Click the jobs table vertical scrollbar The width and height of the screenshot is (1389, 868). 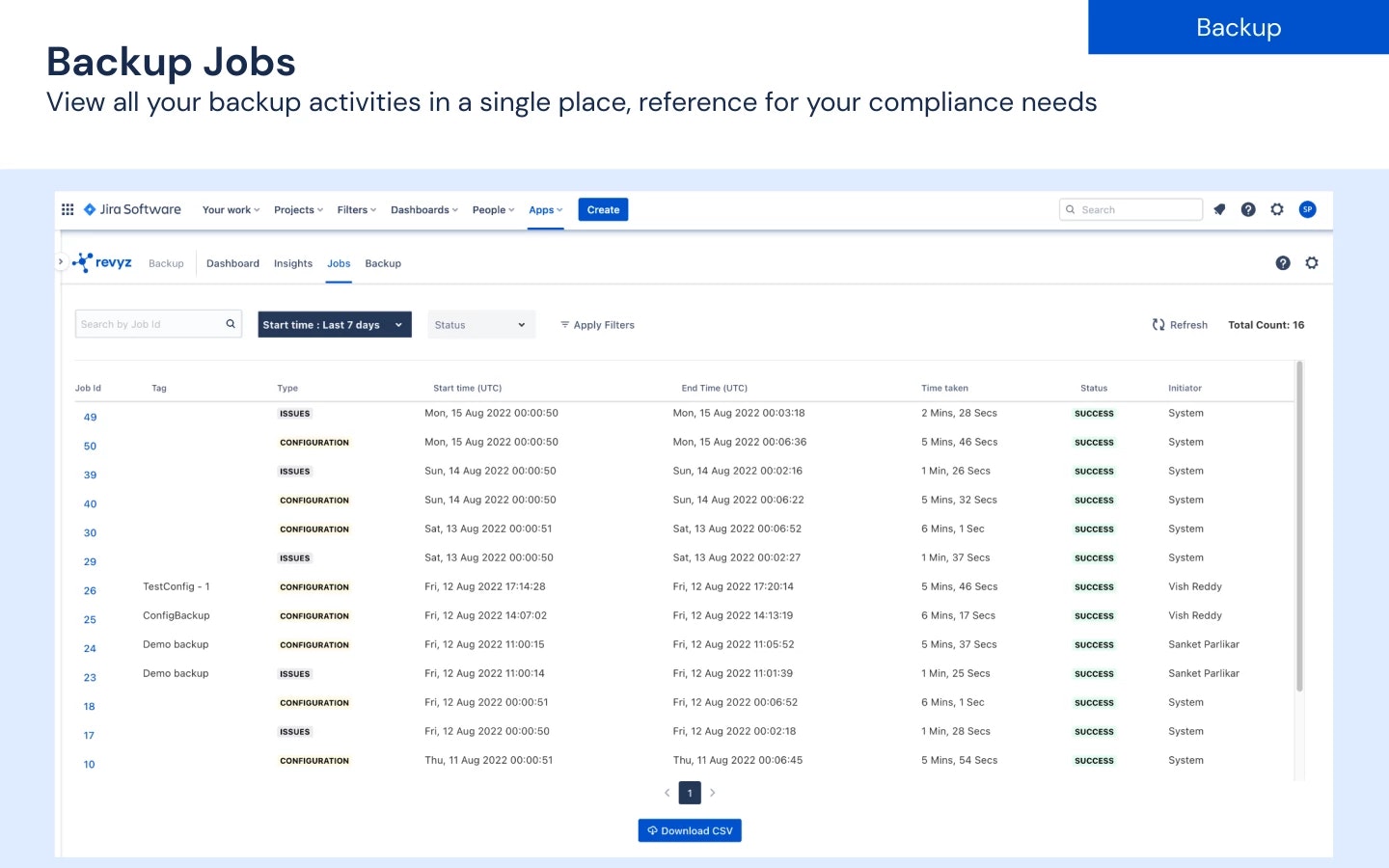[x=1299, y=527]
